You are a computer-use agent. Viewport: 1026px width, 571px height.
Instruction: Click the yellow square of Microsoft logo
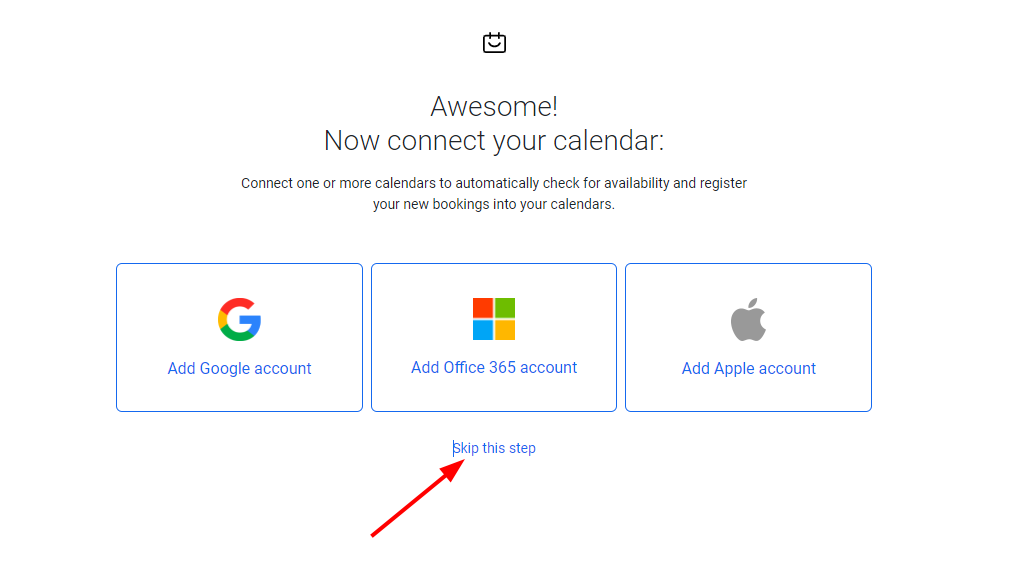coord(505,330)
